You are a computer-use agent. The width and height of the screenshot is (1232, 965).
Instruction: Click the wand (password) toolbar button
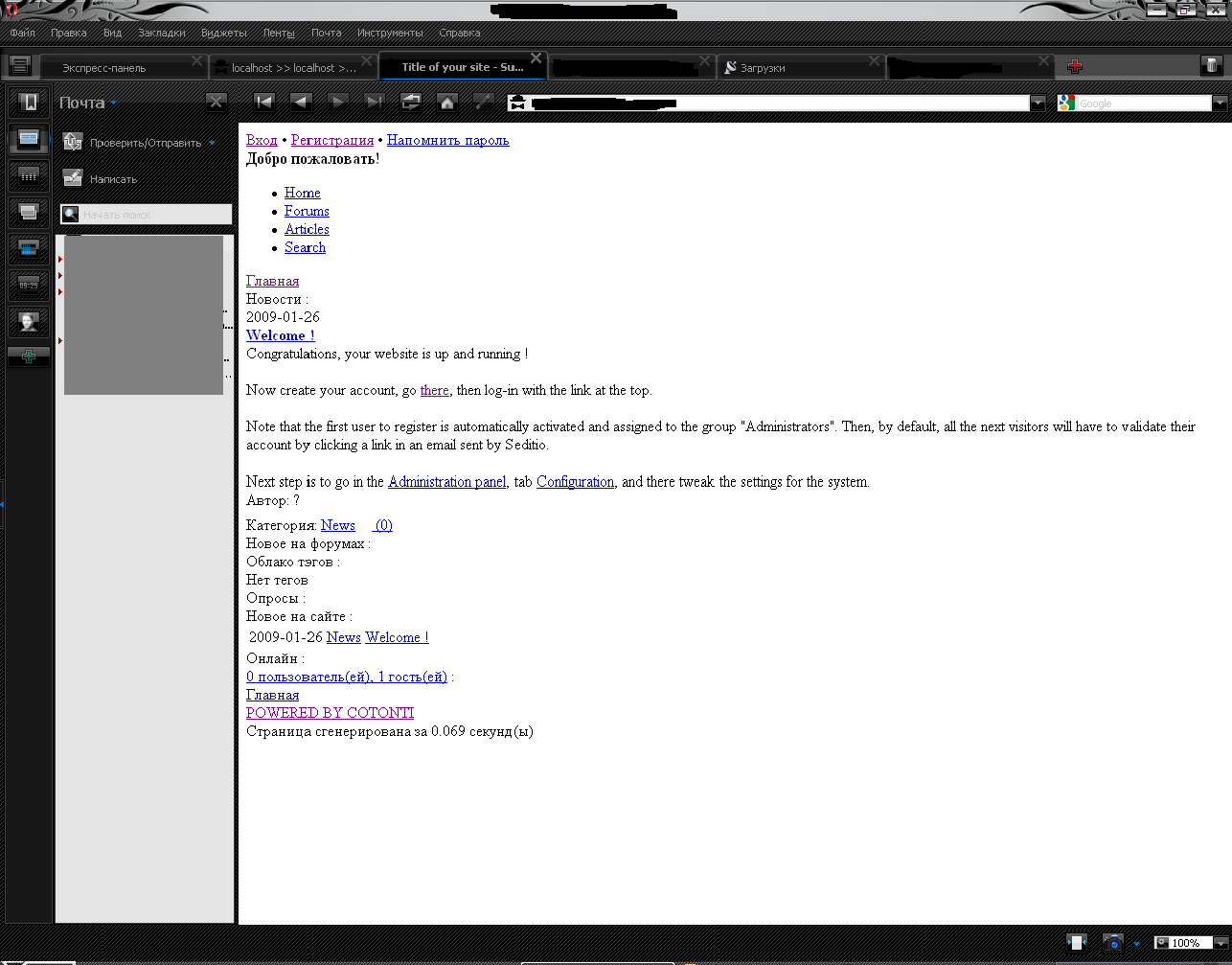coord(484,102)
